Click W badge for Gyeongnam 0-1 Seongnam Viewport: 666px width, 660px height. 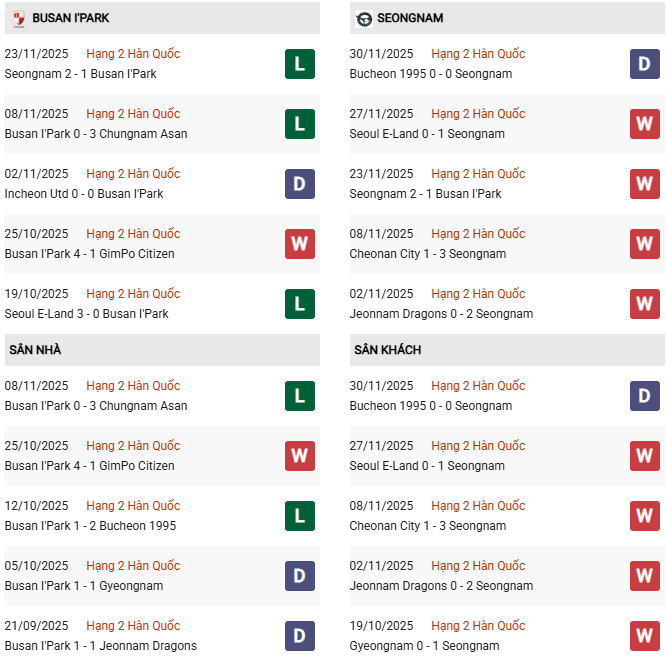(x=644, y=636)
